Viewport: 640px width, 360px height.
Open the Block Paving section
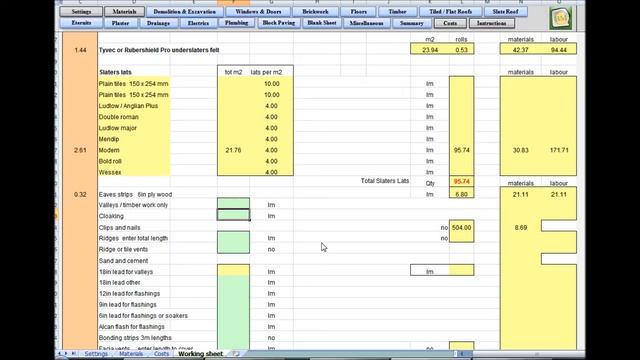pyautogui.click(x=279, y=23)
